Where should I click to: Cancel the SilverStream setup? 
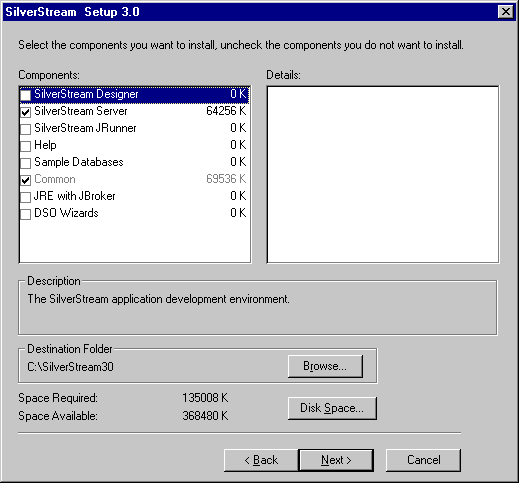(x=423, y=460)
